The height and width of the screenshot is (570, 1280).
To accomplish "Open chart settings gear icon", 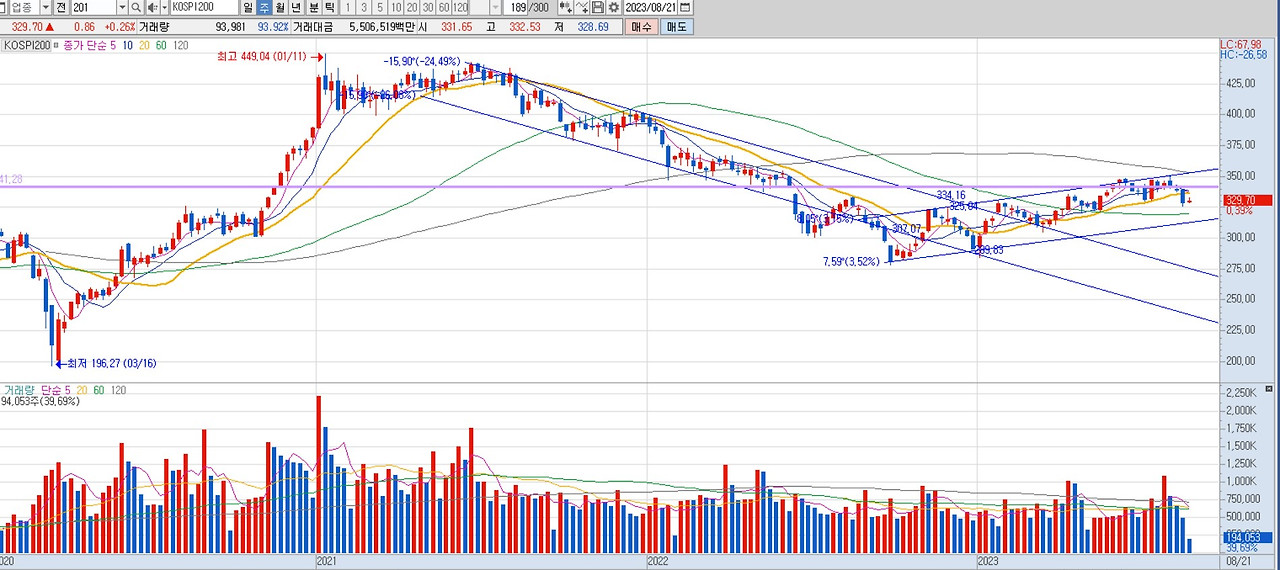I will pos(613,7).
